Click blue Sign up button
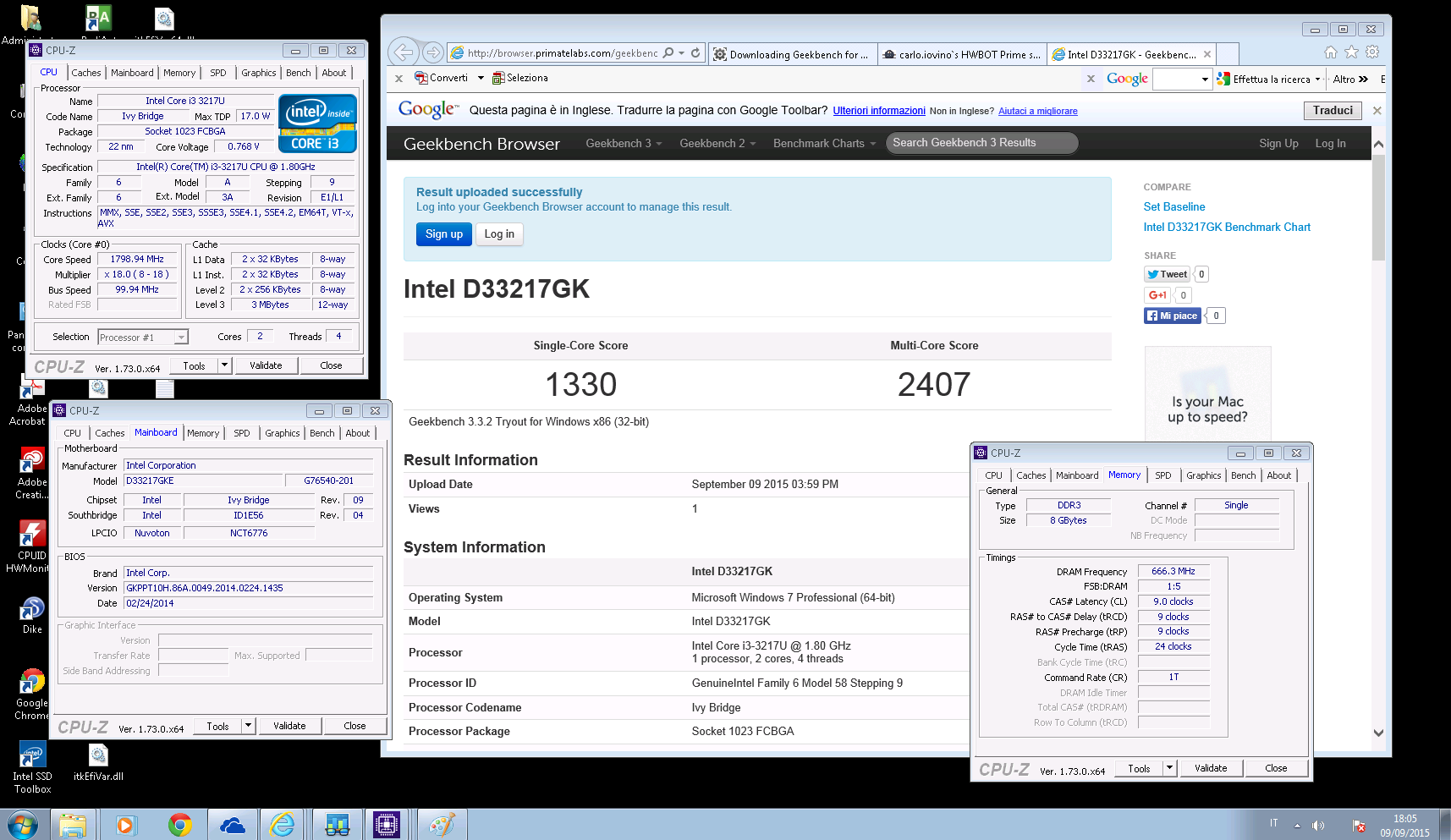Viewport: 1451px width, 840px height. tap(444, 234)
